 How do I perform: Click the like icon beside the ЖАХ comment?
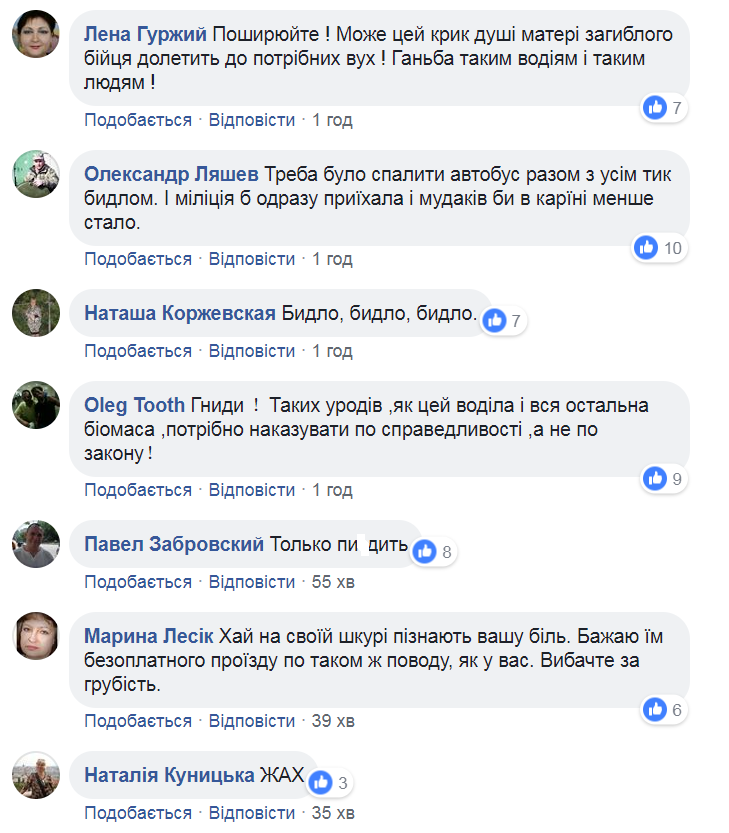(x=320, y=781)
